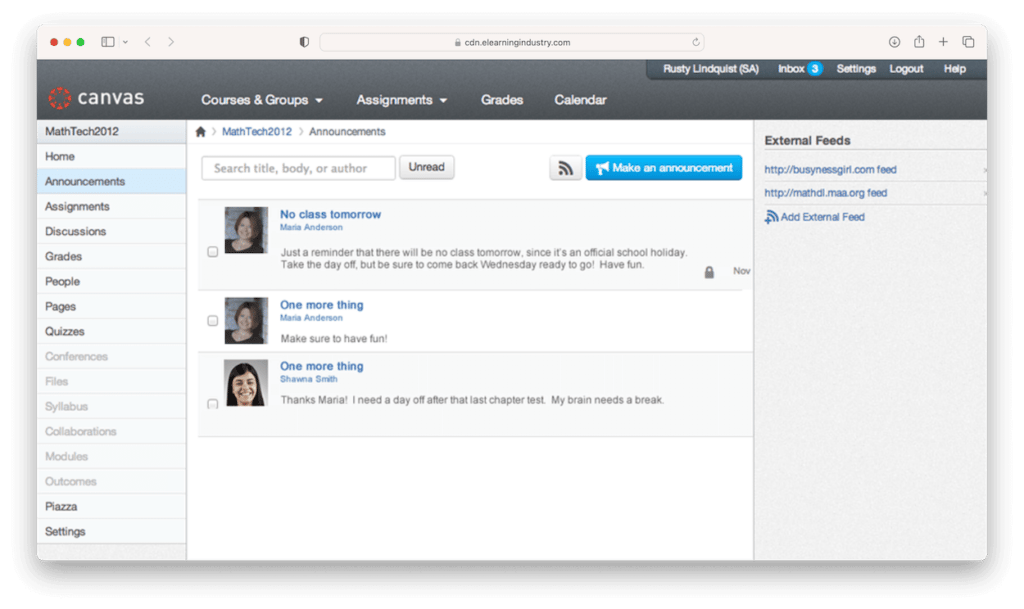
Task: Open the busynessgirl.com feed link
Action: [830, 170]
